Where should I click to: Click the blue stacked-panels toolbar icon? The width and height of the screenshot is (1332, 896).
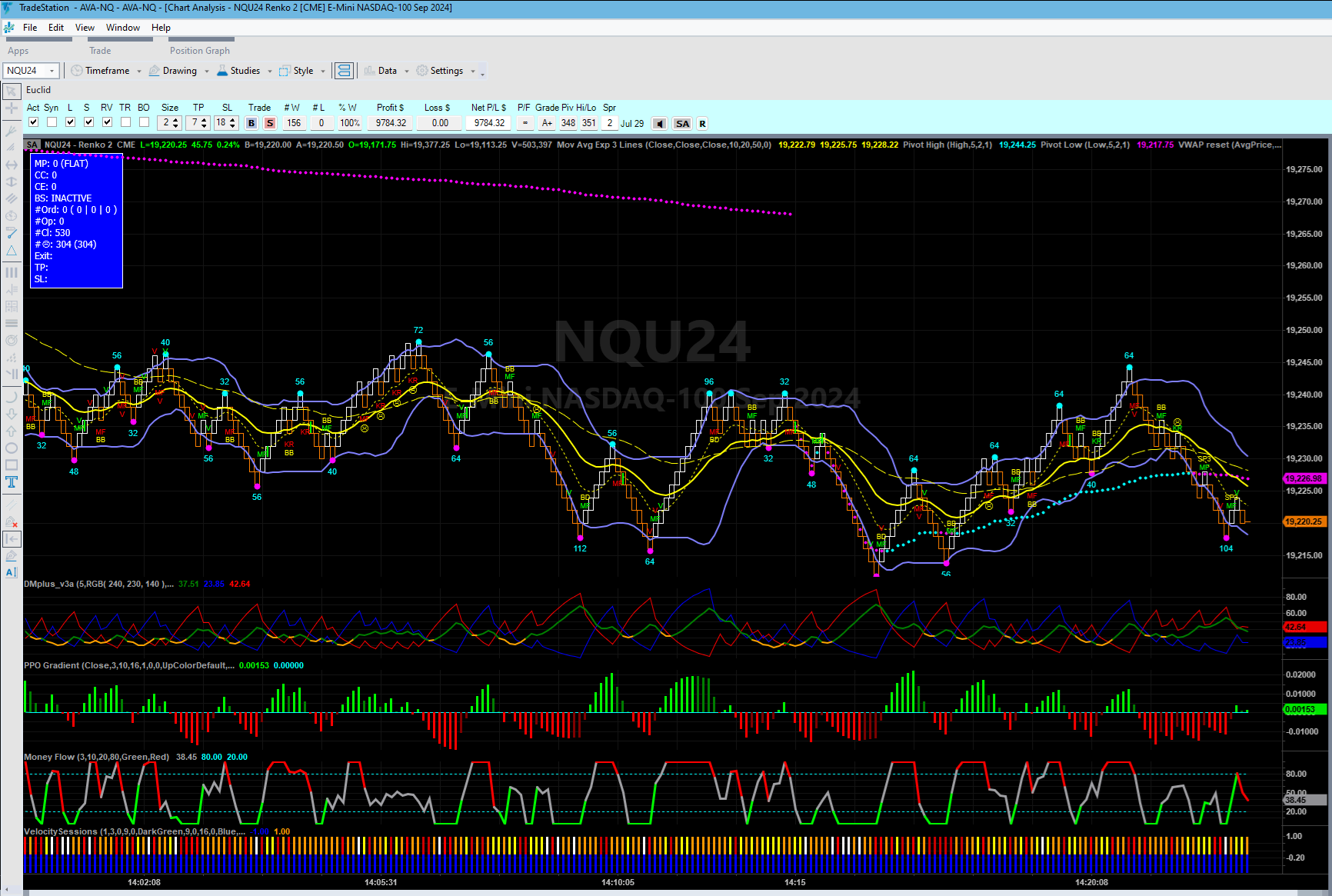(x=344, y=71)
